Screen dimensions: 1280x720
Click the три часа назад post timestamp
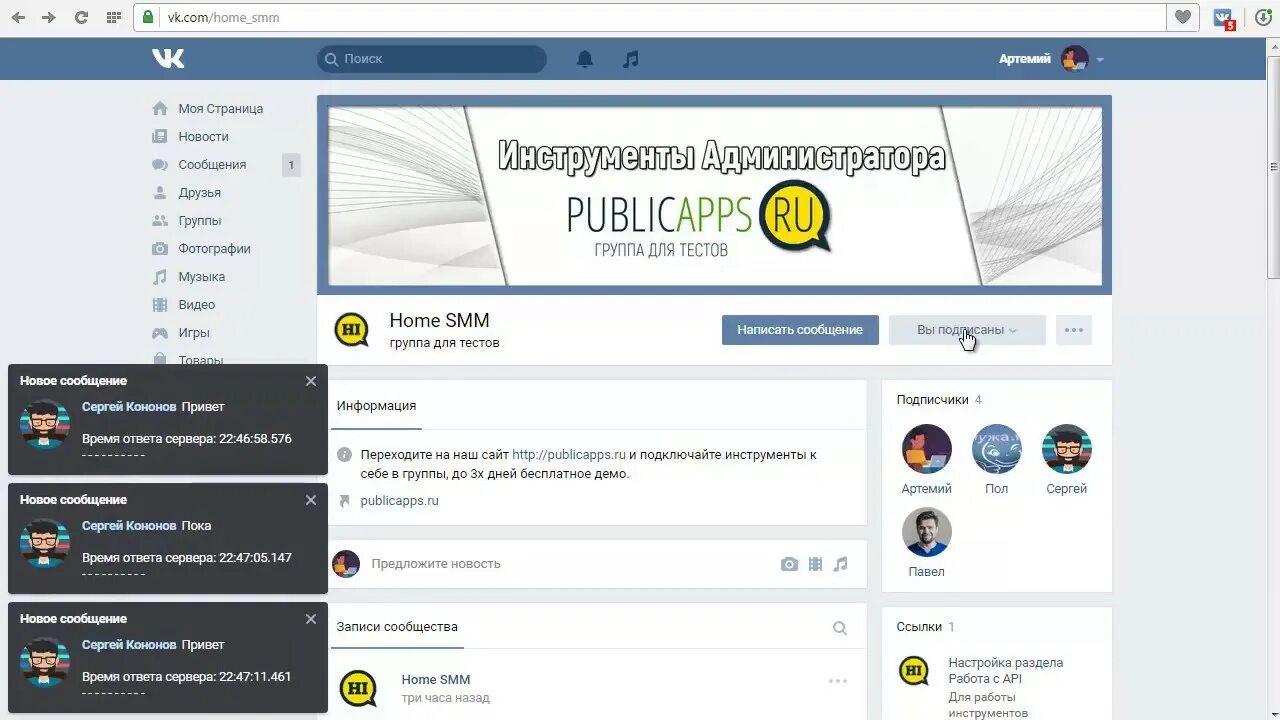tap(446, 698)
